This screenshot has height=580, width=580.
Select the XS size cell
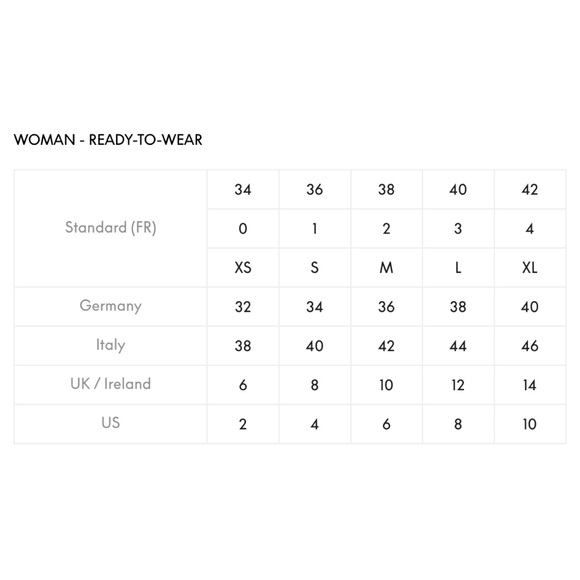pos(243,267)
